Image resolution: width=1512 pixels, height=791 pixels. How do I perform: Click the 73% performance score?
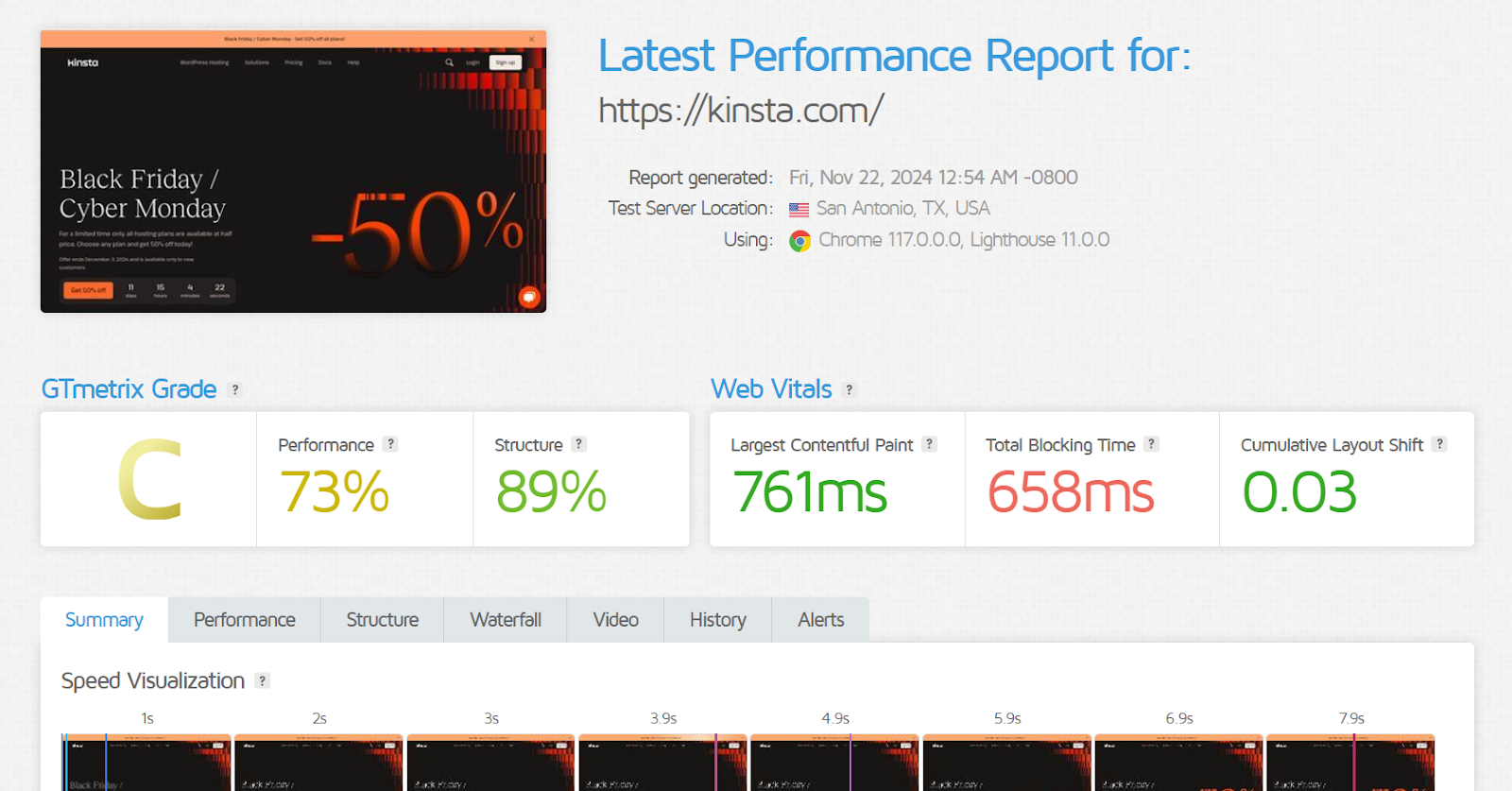[x=335, y=492]
